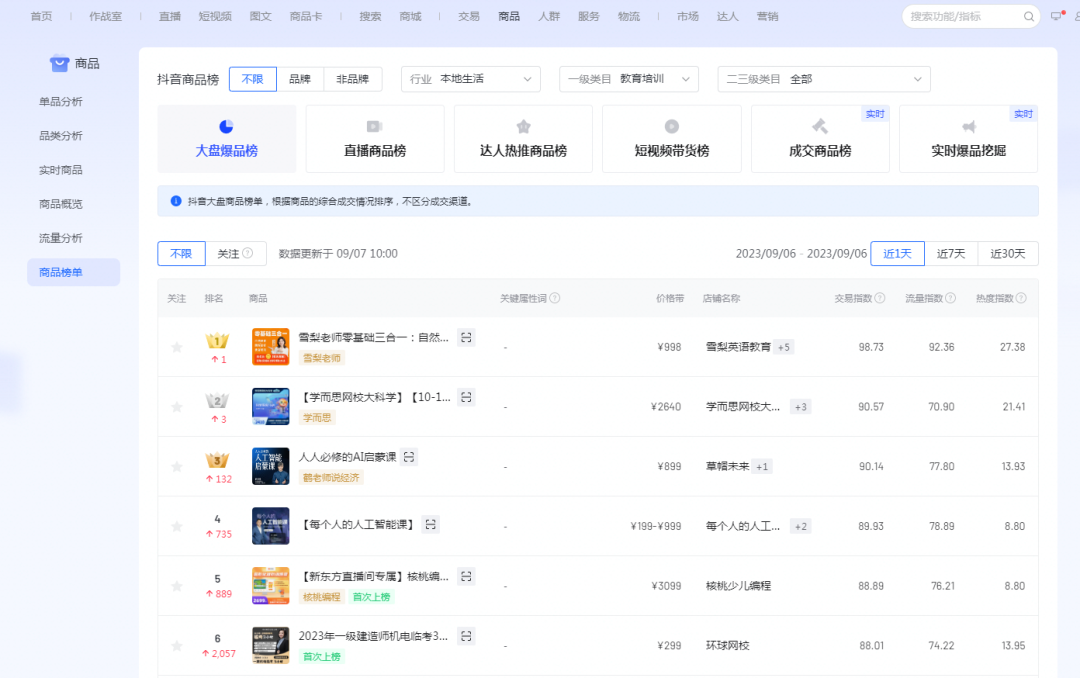The width and height of the screenshot is (1080, 678).
Task: Favorite the 每个人的人工智能课 star
Action: pyautogui.click(x=177, y=526)
